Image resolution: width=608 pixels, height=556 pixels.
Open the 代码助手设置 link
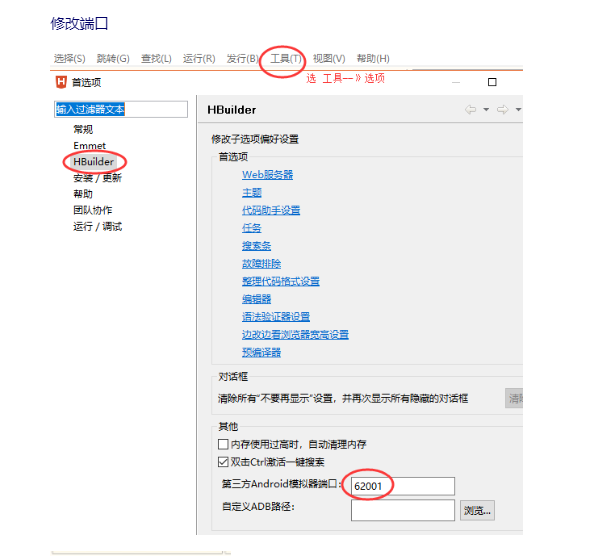[271, 211]
